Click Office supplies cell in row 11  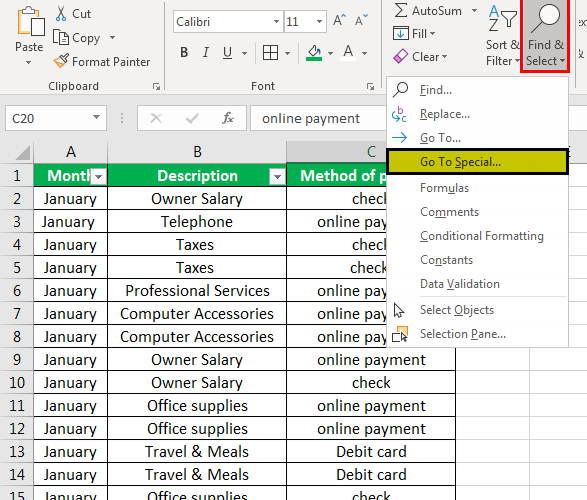coord(197,406)
